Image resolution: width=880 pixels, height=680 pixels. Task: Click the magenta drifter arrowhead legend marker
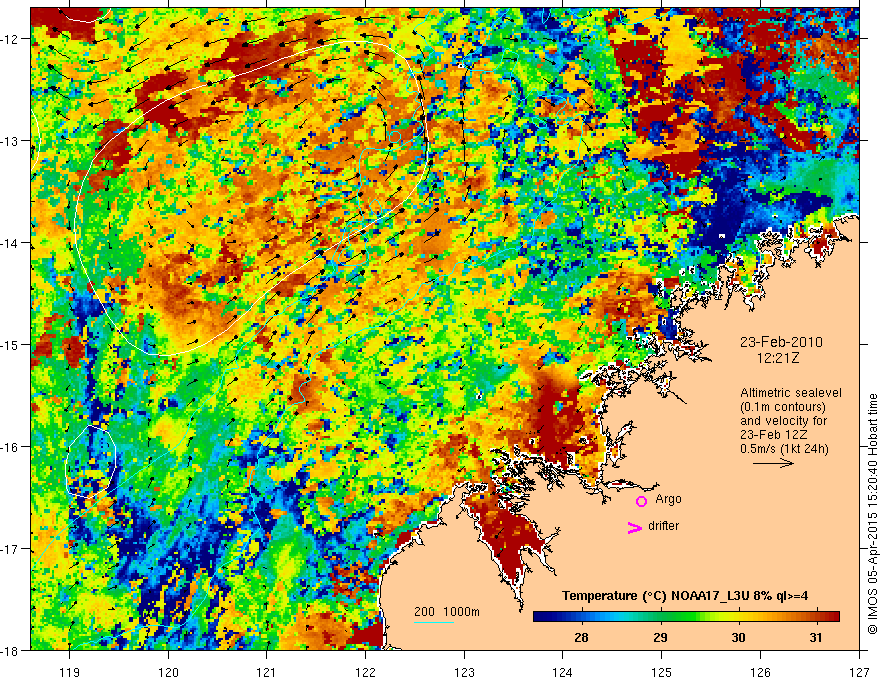(634, 527)
